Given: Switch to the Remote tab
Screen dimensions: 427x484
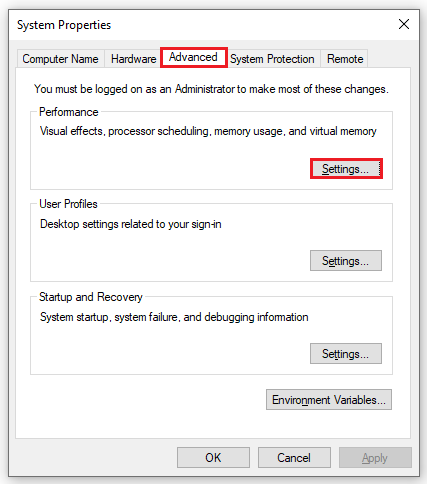Looking at the screenshot, I should (345, 59).
